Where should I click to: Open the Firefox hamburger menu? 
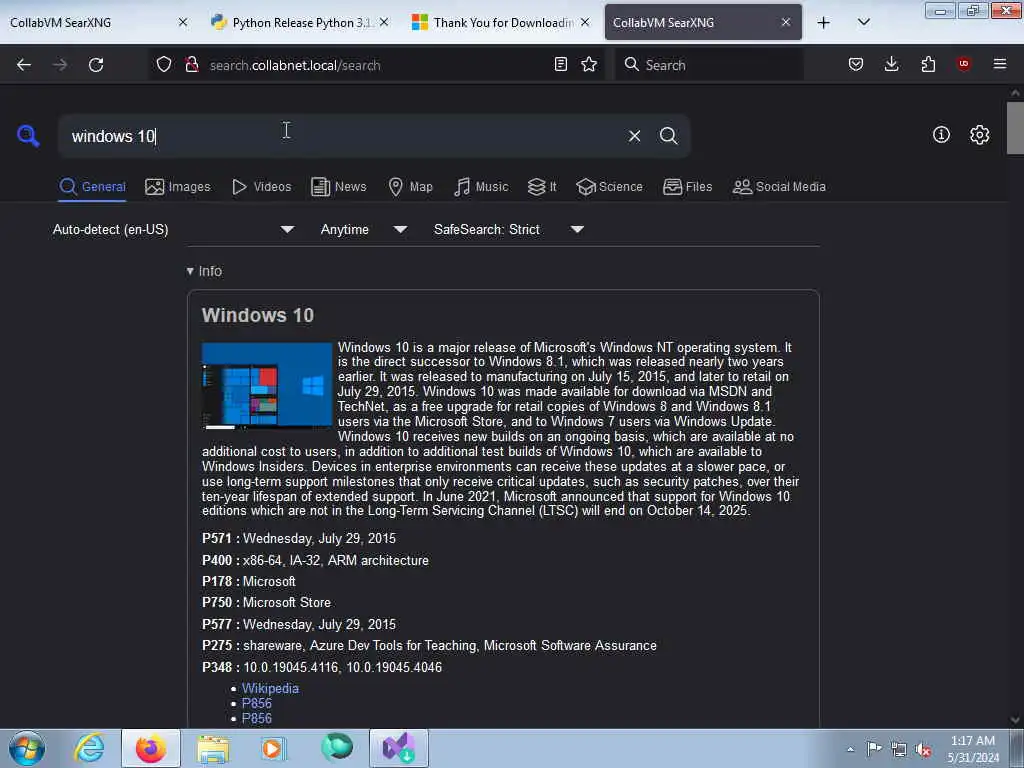pos(999,64)
